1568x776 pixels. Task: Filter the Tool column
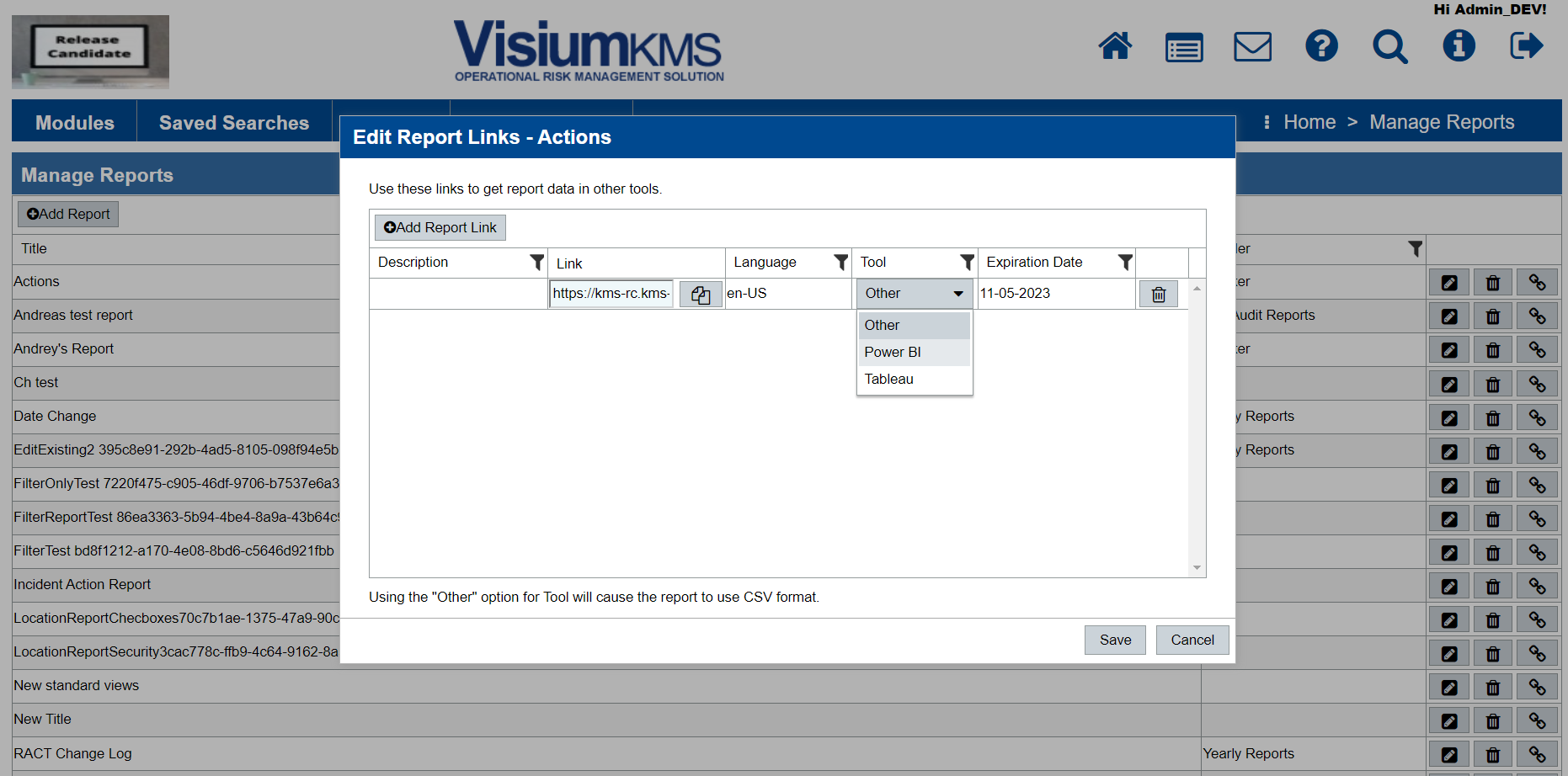point(967,263)
